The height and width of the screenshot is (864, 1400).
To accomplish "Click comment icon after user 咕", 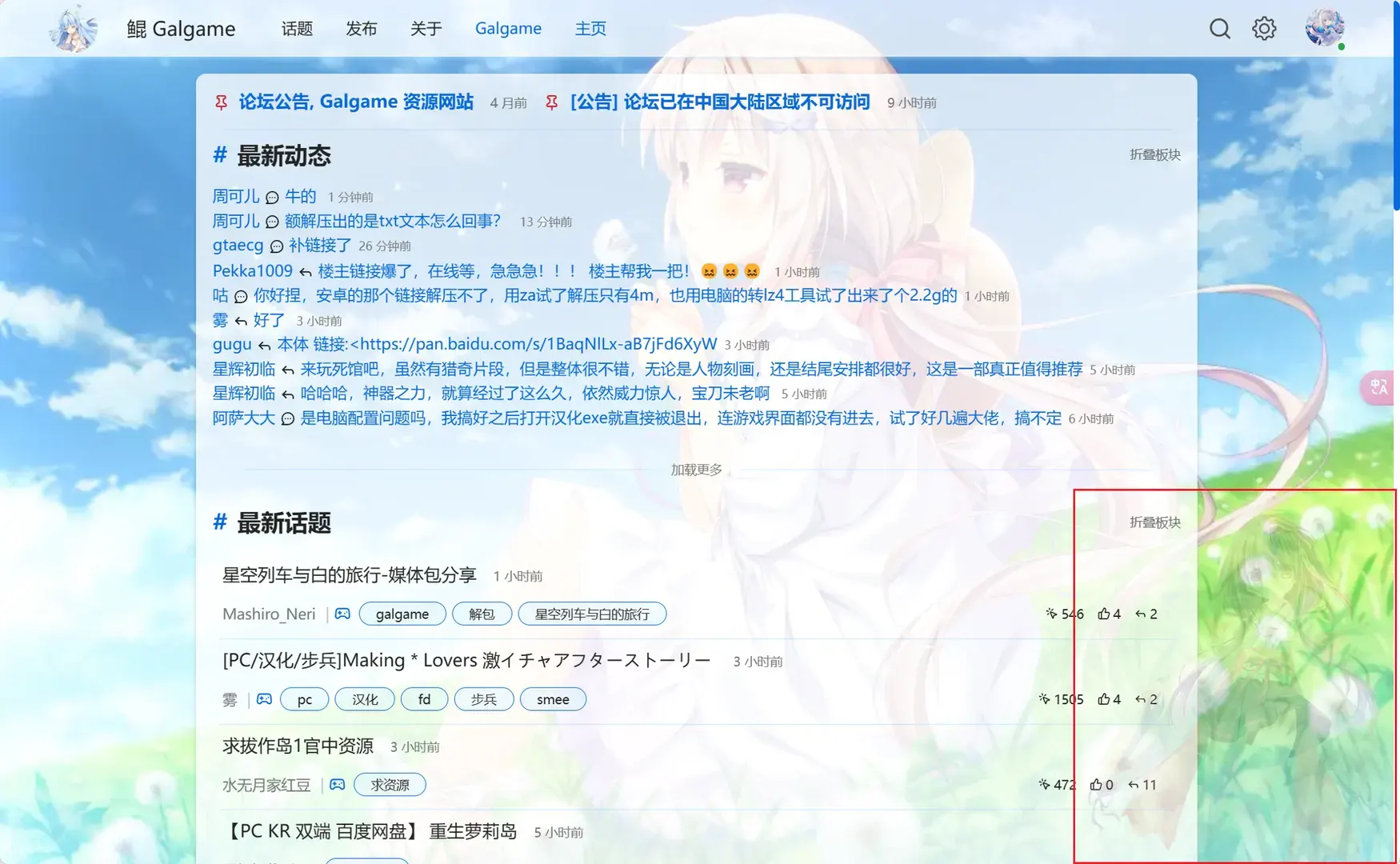I will pyautogui.click(x=241, y=297).
